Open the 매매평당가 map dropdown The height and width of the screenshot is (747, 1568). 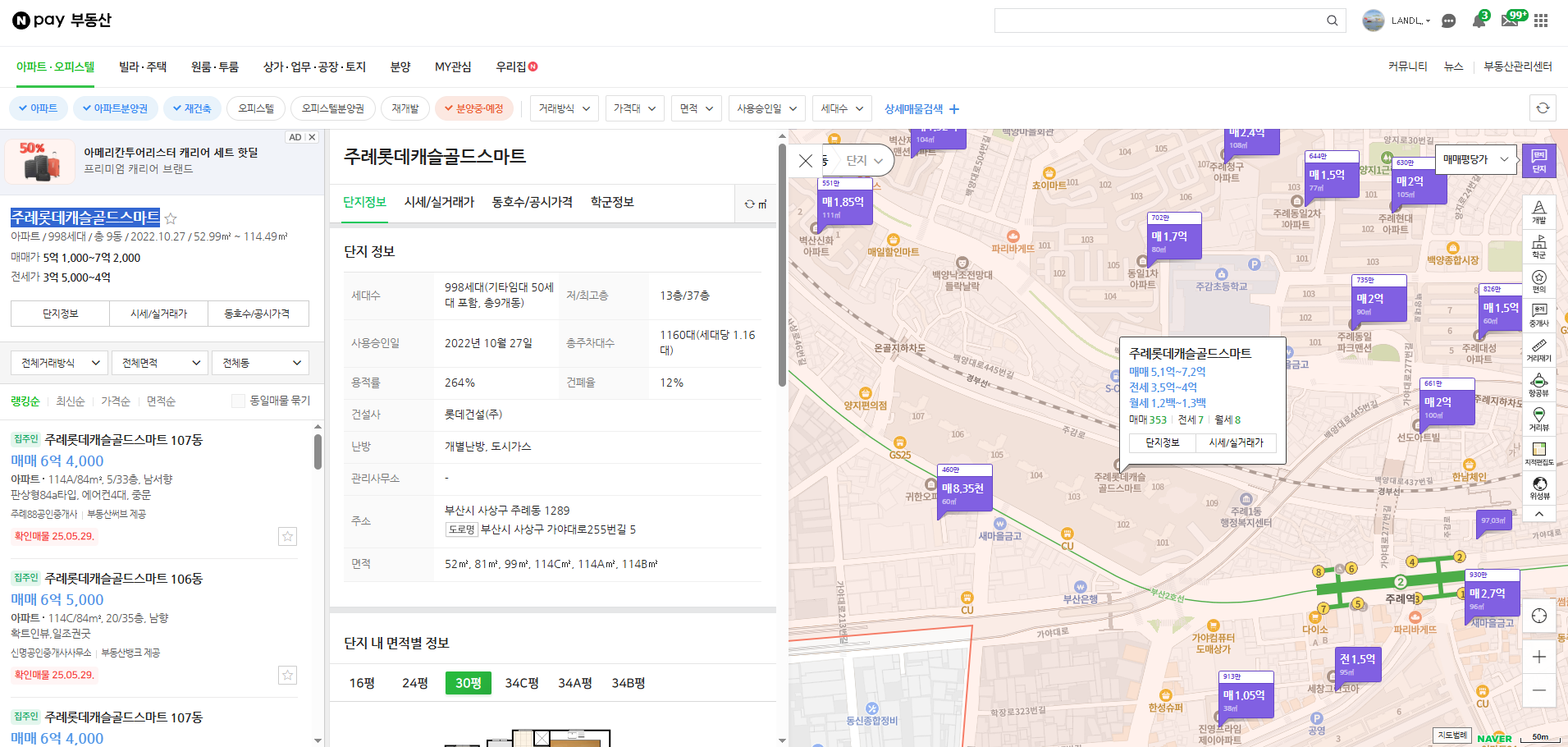pyautogui.click(x=1476, y=160)
